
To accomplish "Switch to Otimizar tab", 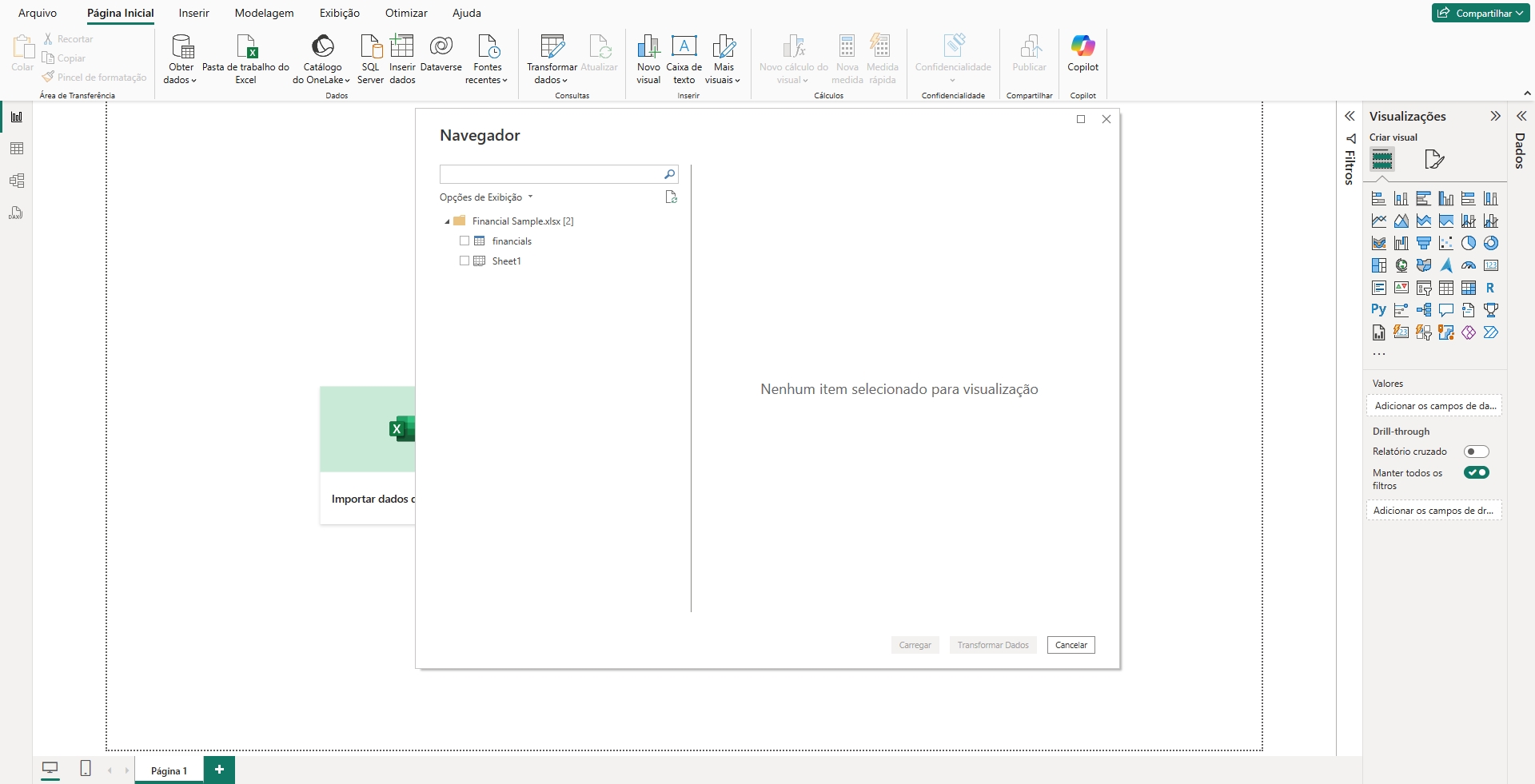I will click(406, 13).
